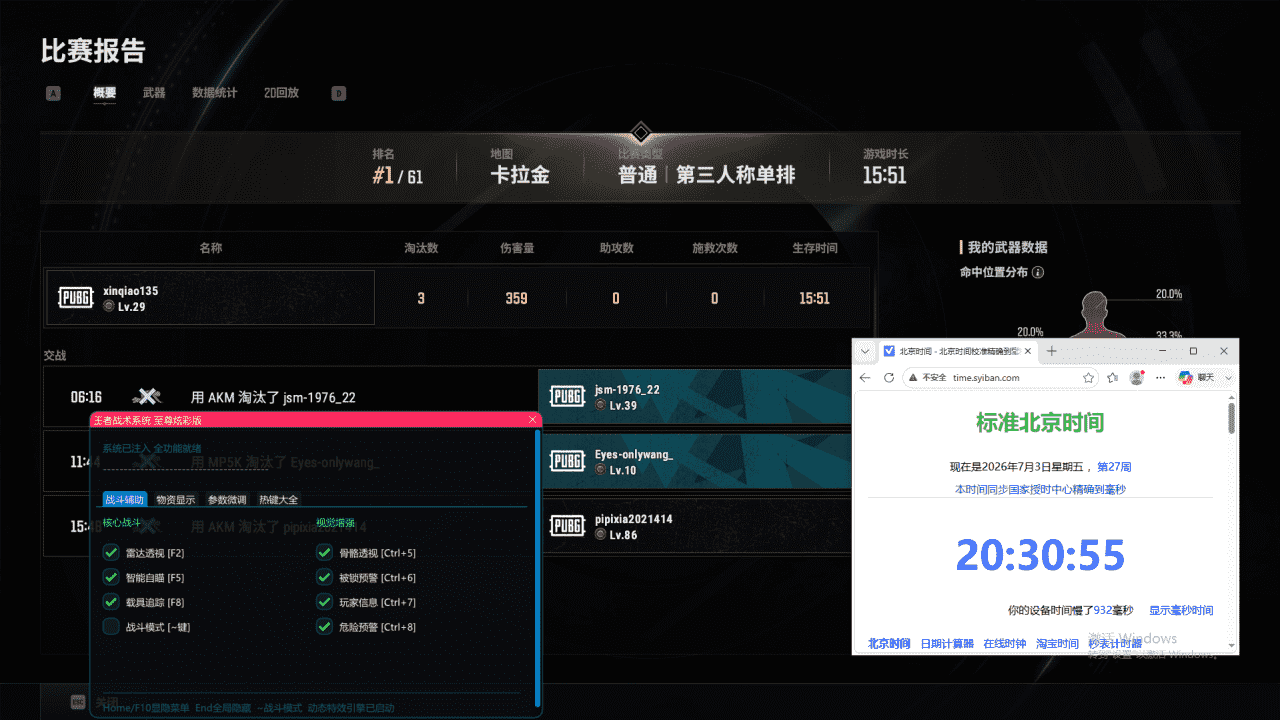Bookmark the page with the star icon
Screen dimensions: 1280x720
point(1088,378)
